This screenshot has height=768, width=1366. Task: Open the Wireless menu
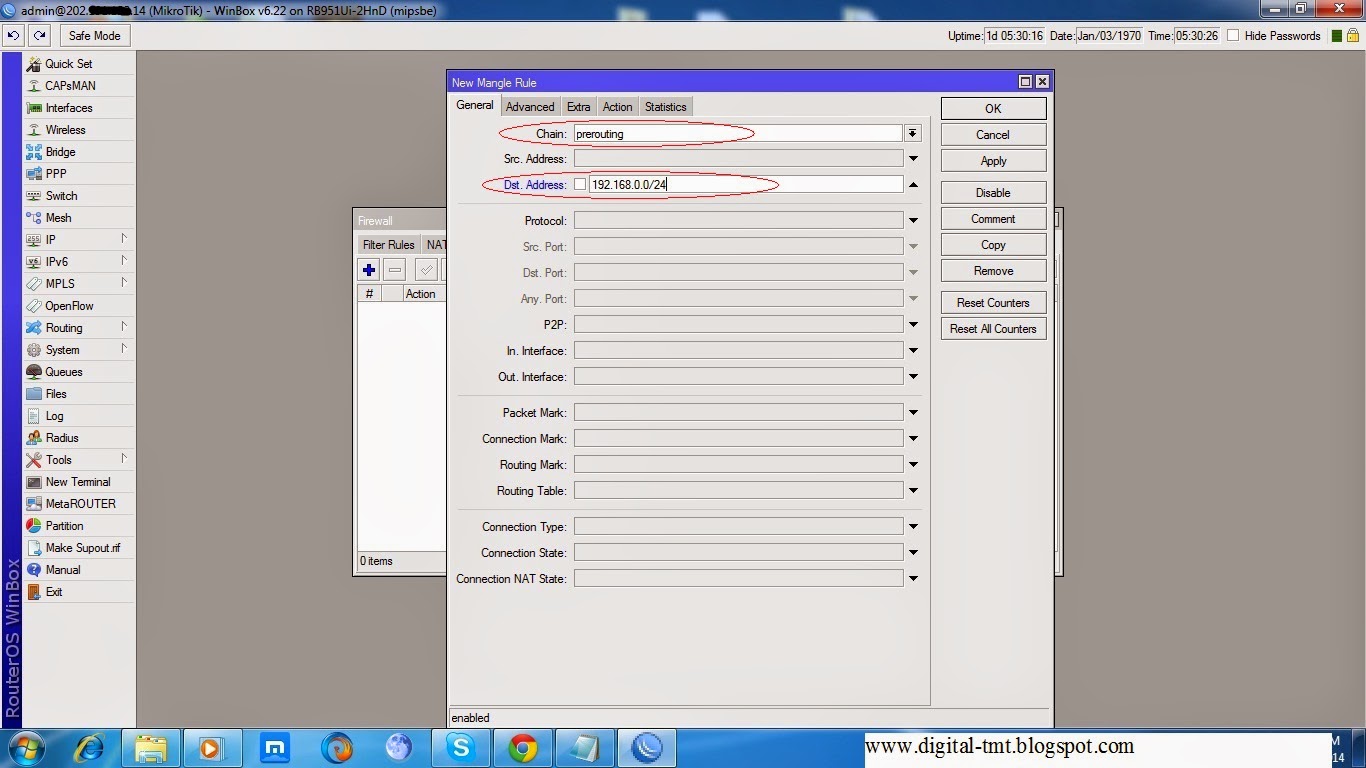point(79,129)
